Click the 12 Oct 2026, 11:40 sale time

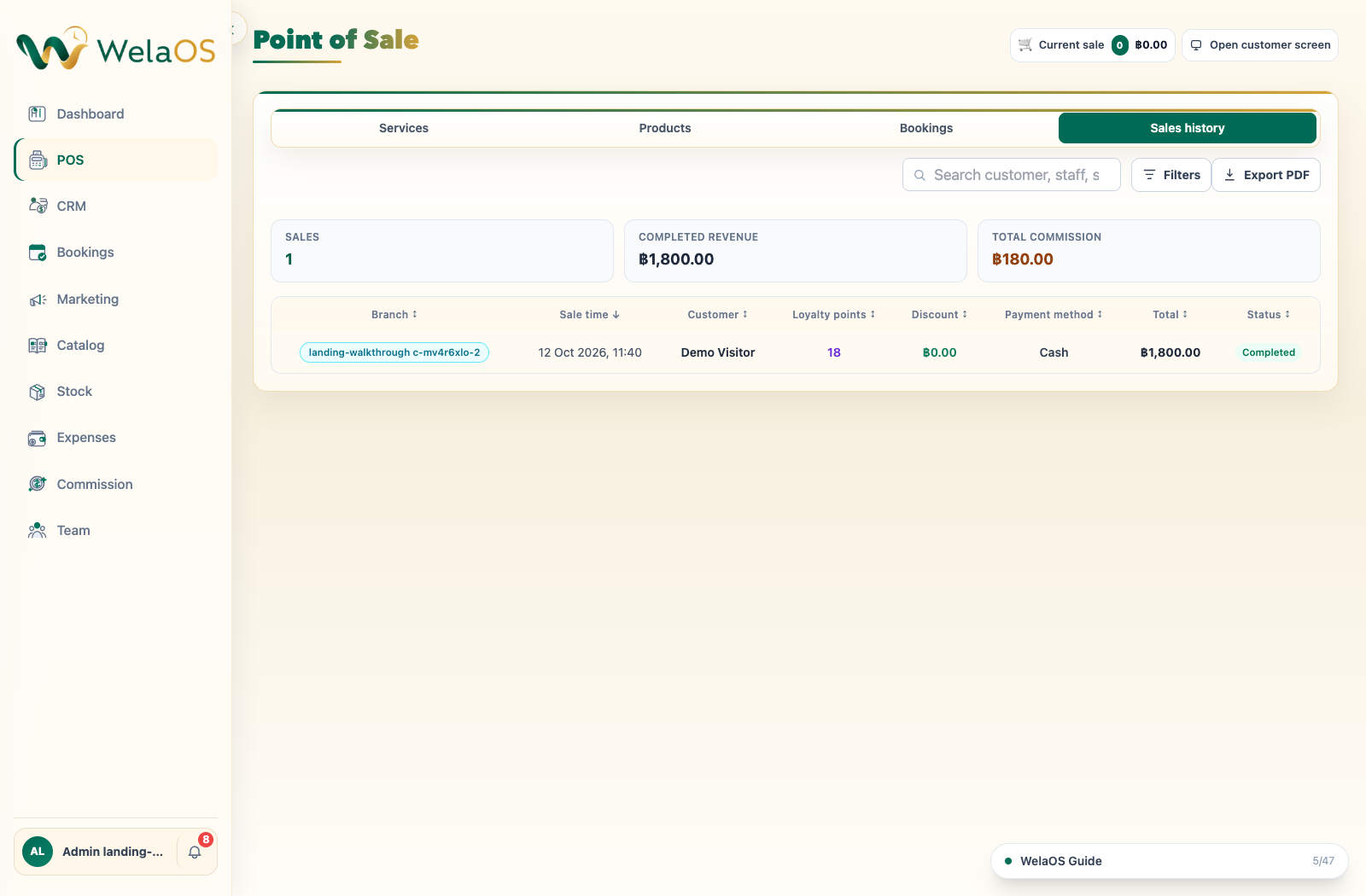point(590,352)
